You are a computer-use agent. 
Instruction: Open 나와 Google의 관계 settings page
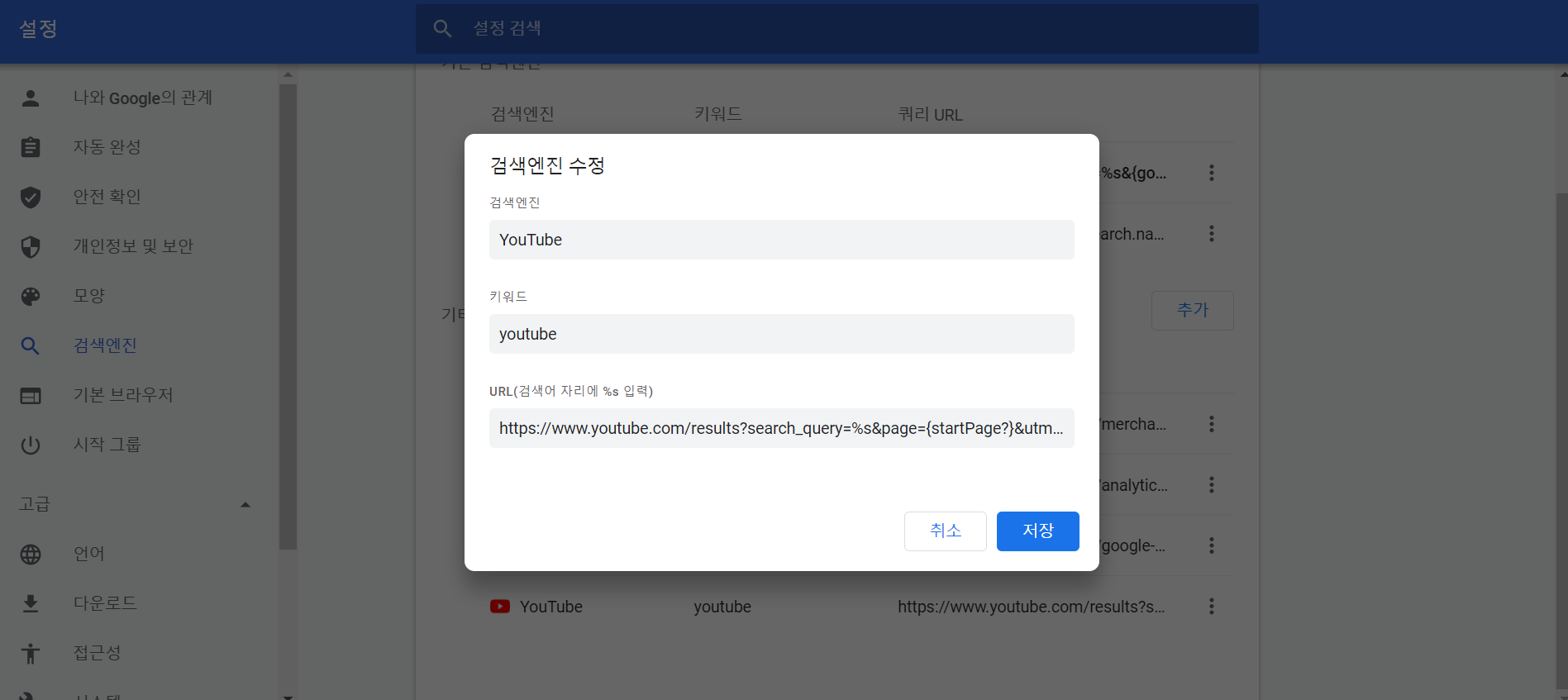point(143,98)
